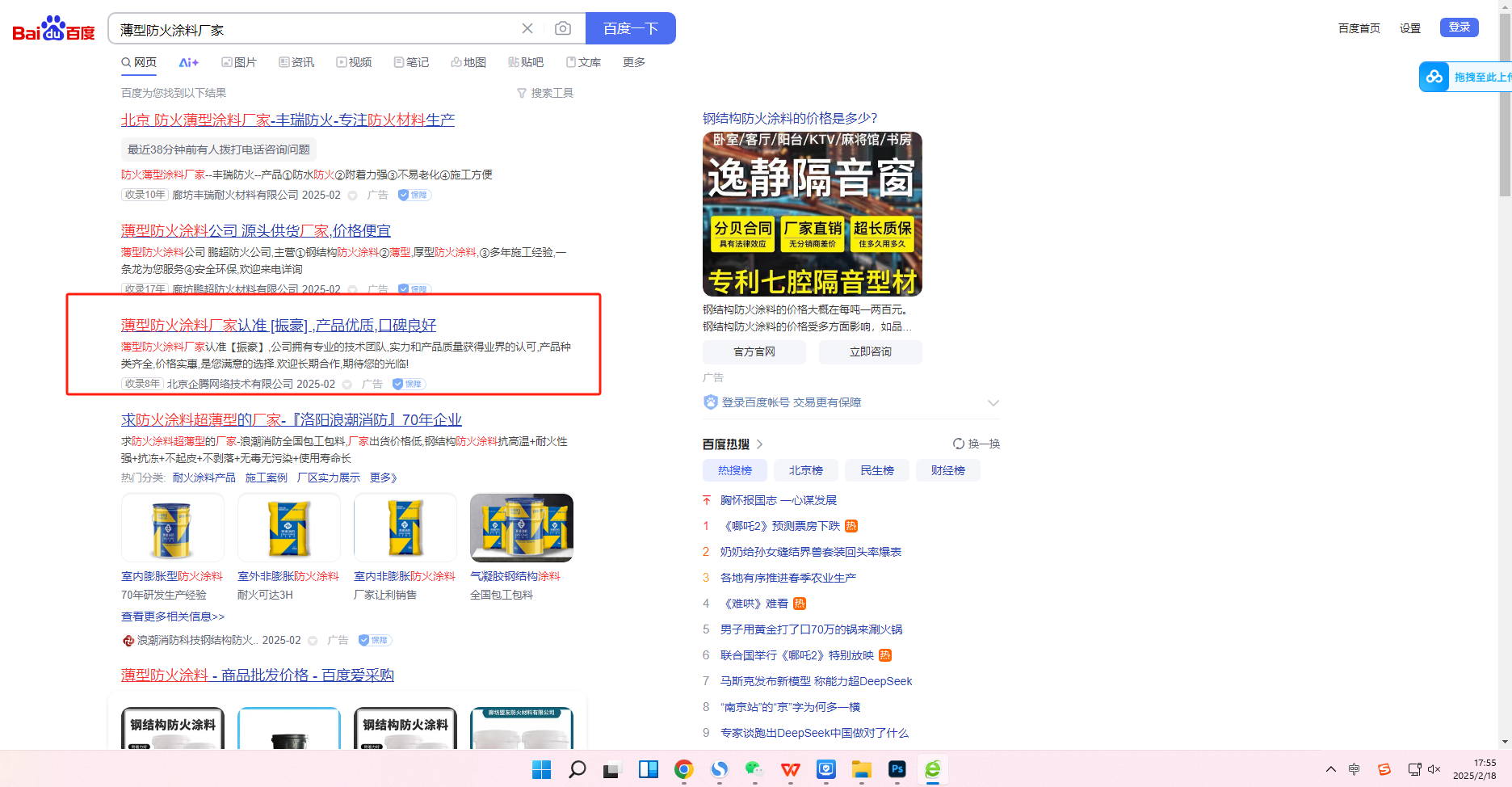Select the 热搜榜 tab

point(735,470)
